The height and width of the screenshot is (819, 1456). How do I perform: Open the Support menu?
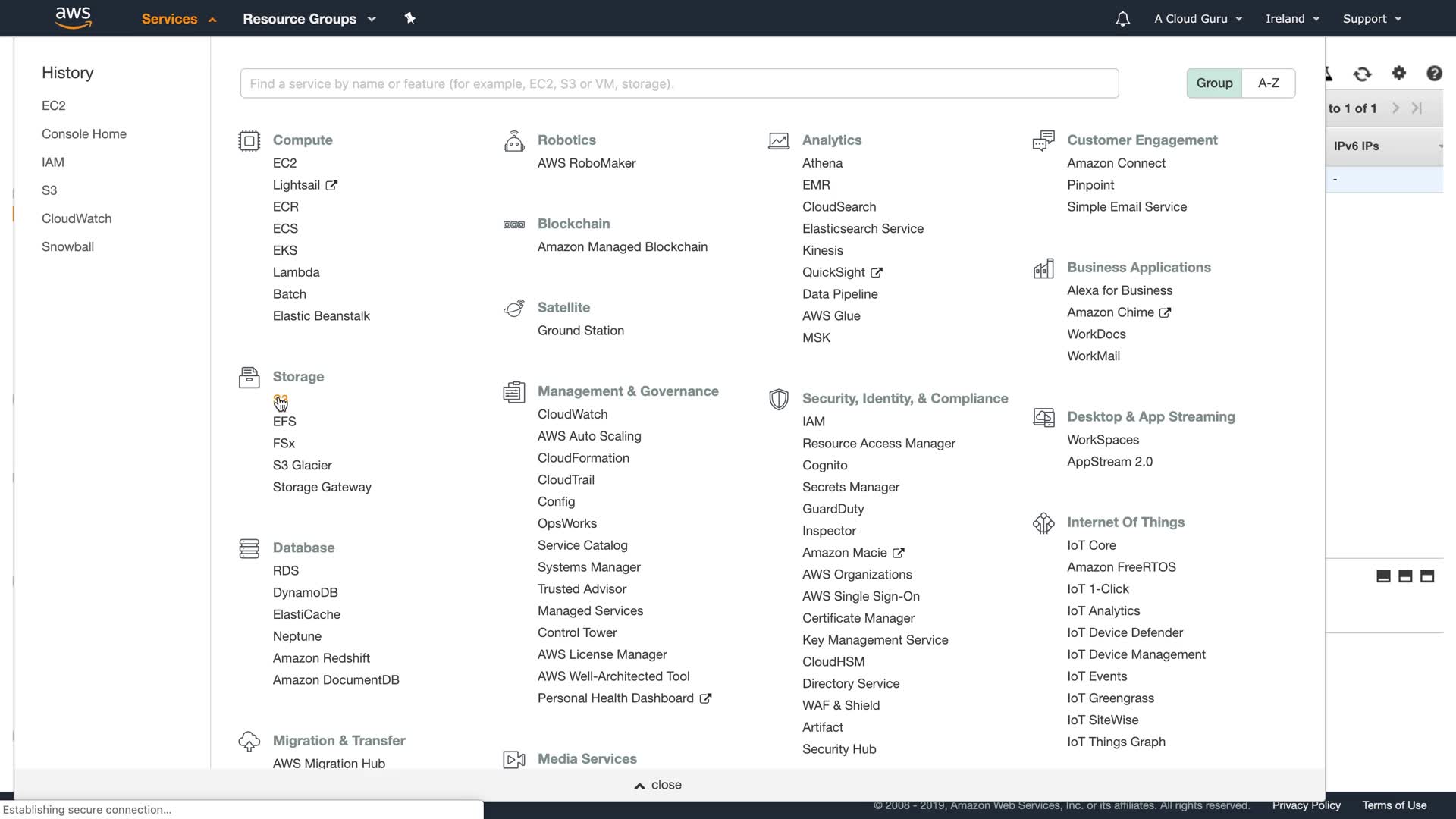pyautogui.click(x=1371, y=19)
